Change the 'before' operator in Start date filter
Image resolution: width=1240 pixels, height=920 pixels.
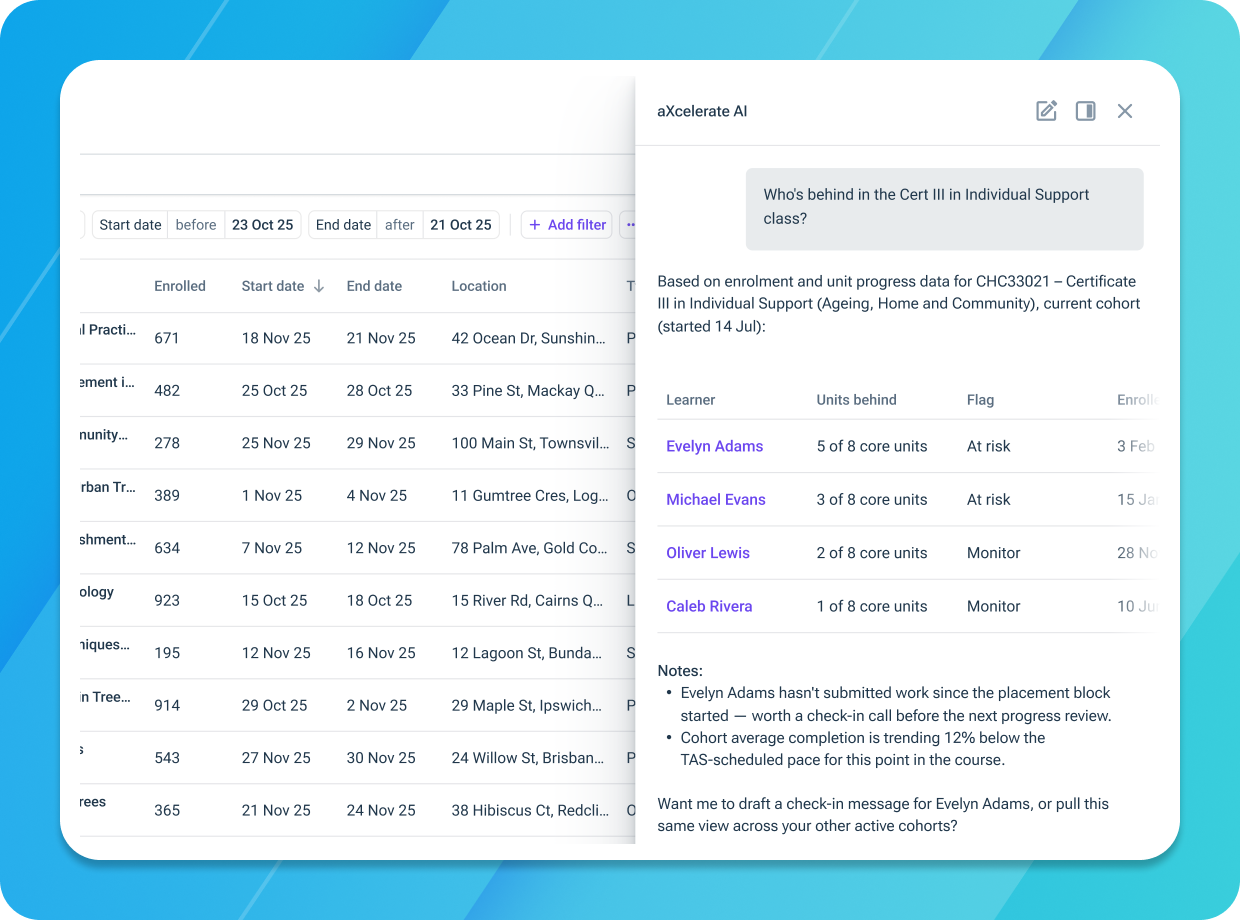pos(196,225)
